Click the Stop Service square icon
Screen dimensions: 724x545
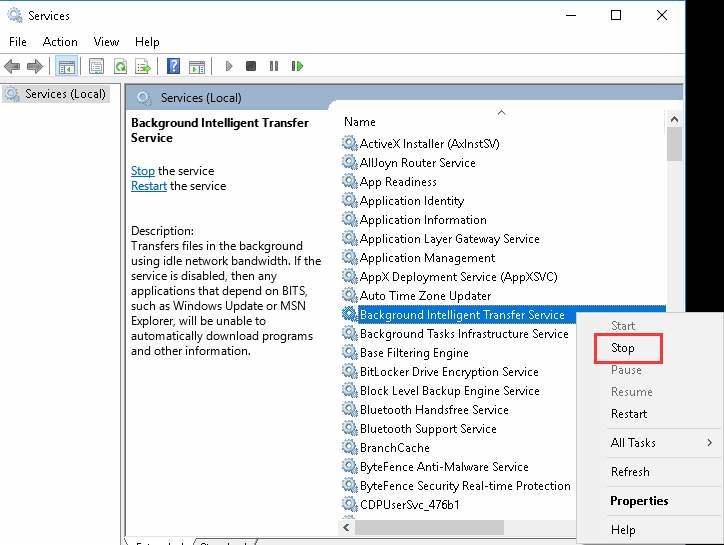251,66
